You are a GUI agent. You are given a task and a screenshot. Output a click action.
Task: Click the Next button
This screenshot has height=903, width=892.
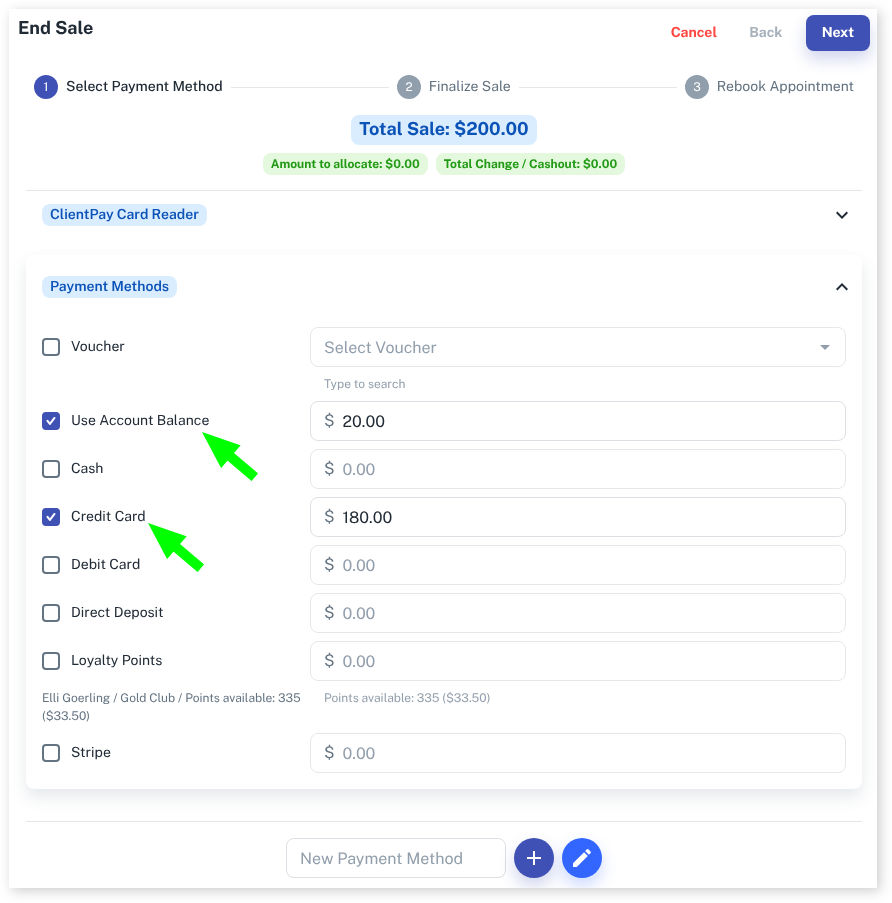837,33
